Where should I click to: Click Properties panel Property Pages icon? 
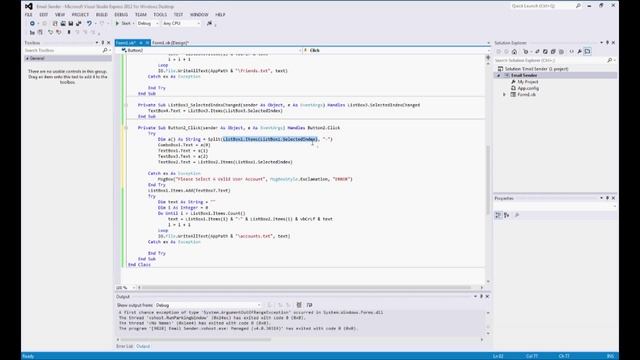coord(517,215)
